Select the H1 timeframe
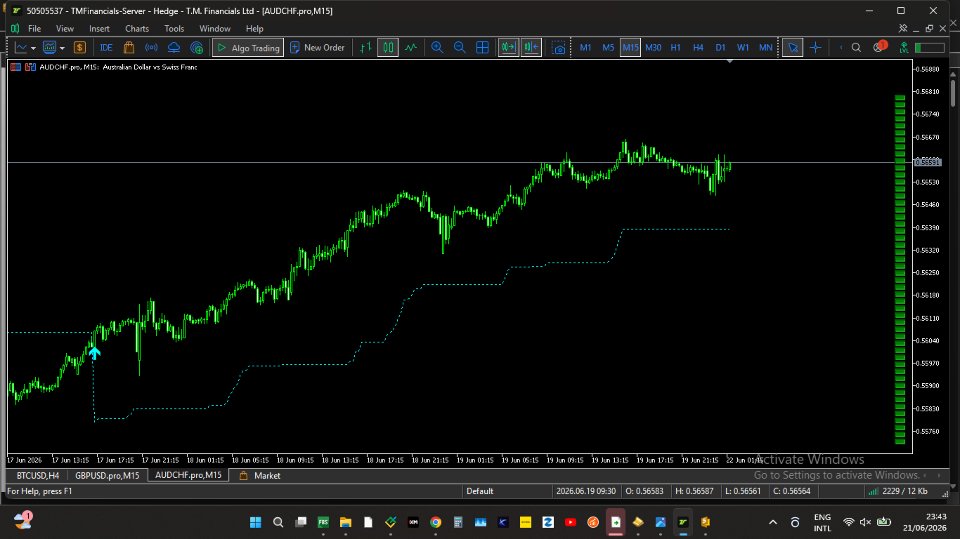 [x=675, y=47]
